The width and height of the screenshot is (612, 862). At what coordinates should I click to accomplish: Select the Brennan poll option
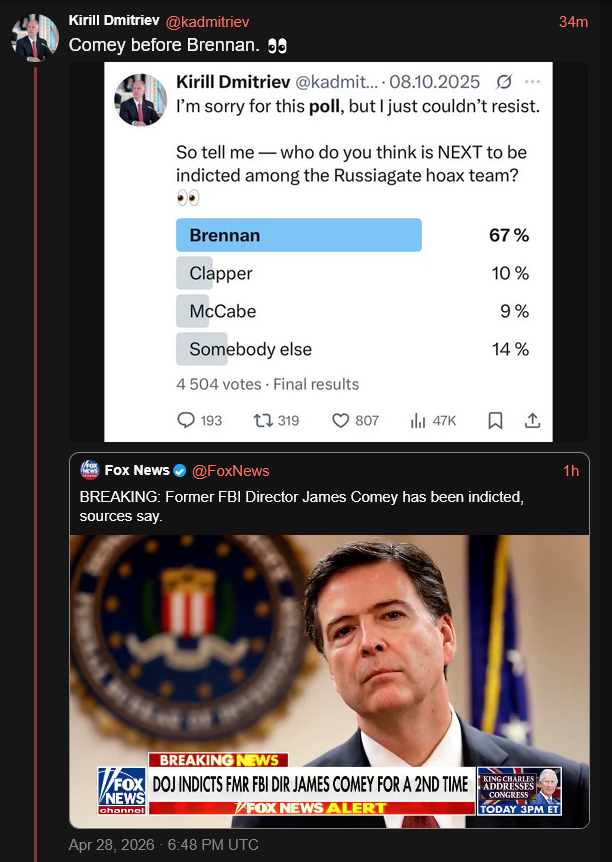pos(298,236)
